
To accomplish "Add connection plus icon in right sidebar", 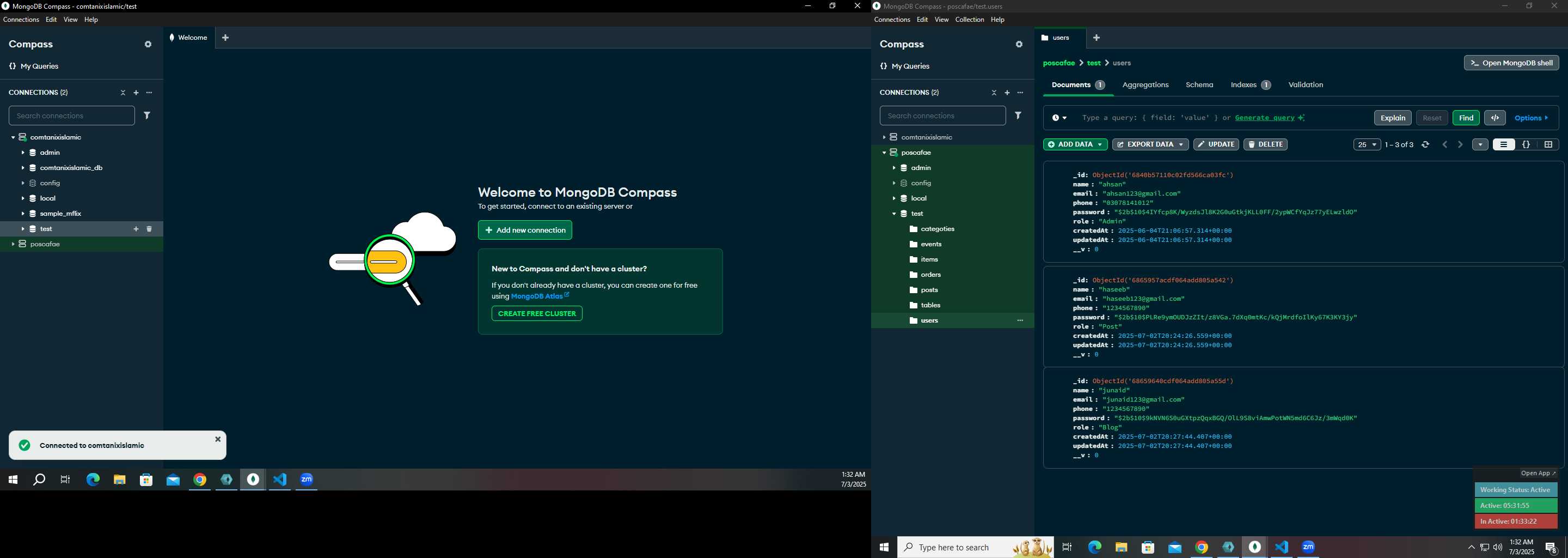I will pos(1007,93).
